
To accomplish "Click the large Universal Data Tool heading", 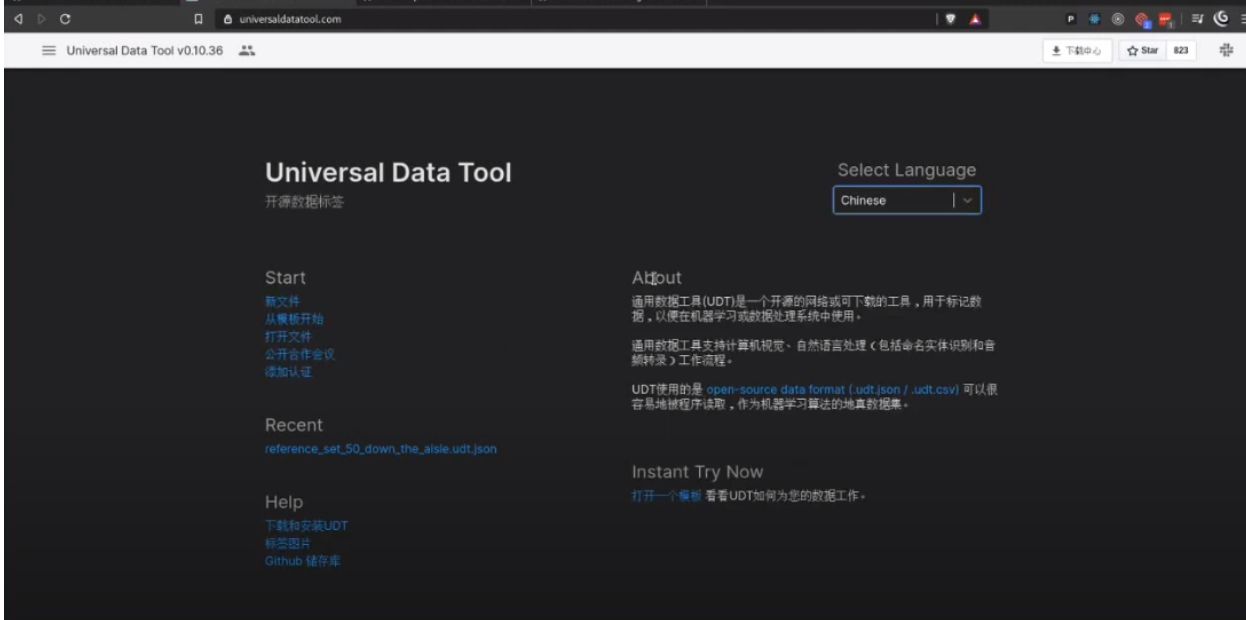I will pos(388,173).
